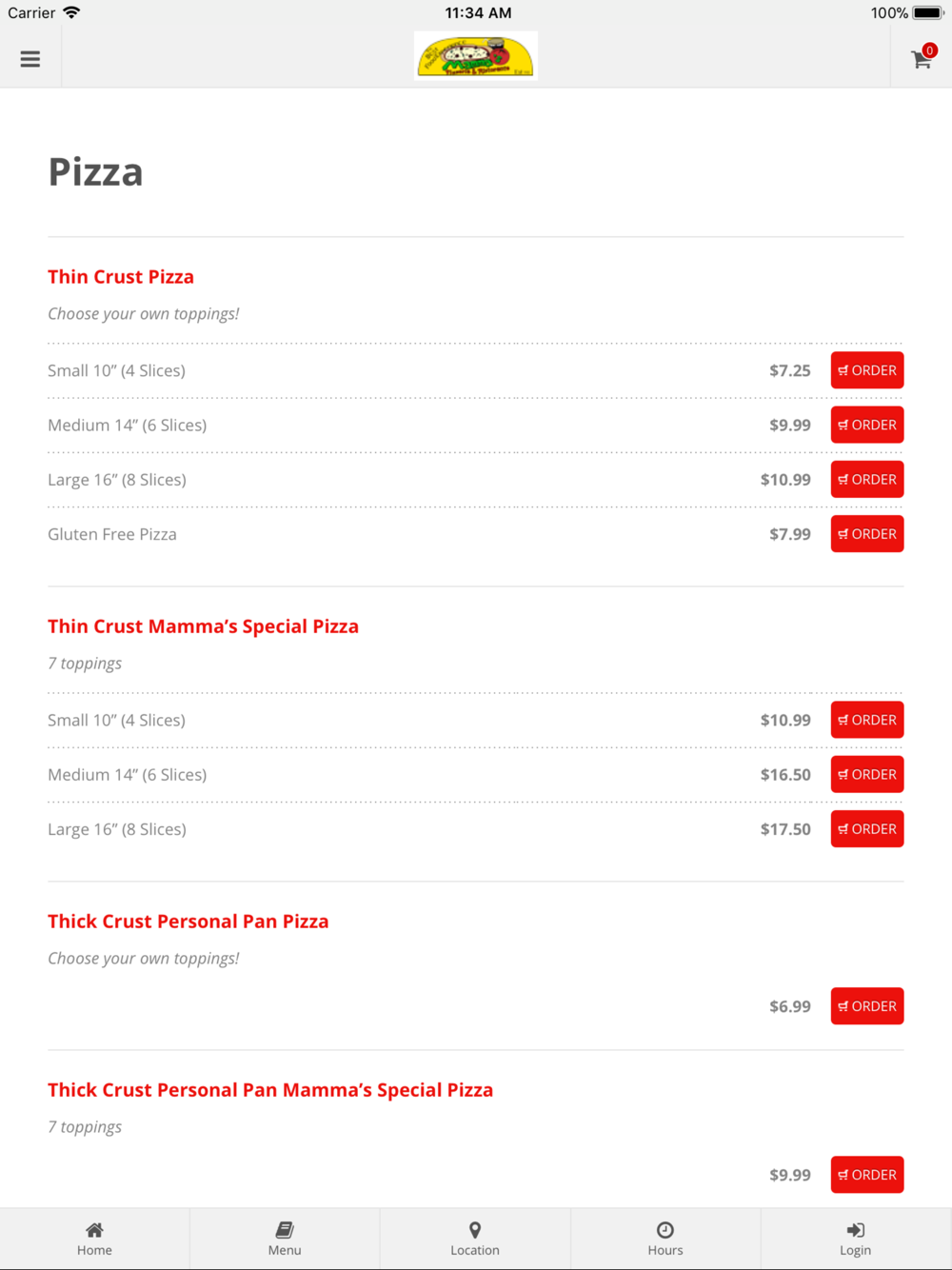The image size is (952, 1270).
Task: Tap the restaurant logo in header
Action: tap(476, 56)
